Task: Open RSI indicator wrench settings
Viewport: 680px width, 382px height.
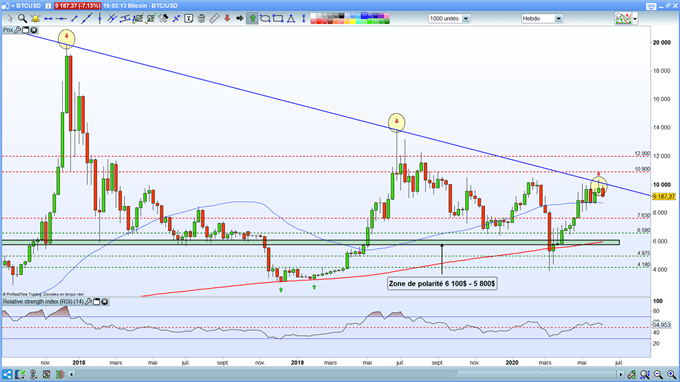Action: (x=89, y=301)
